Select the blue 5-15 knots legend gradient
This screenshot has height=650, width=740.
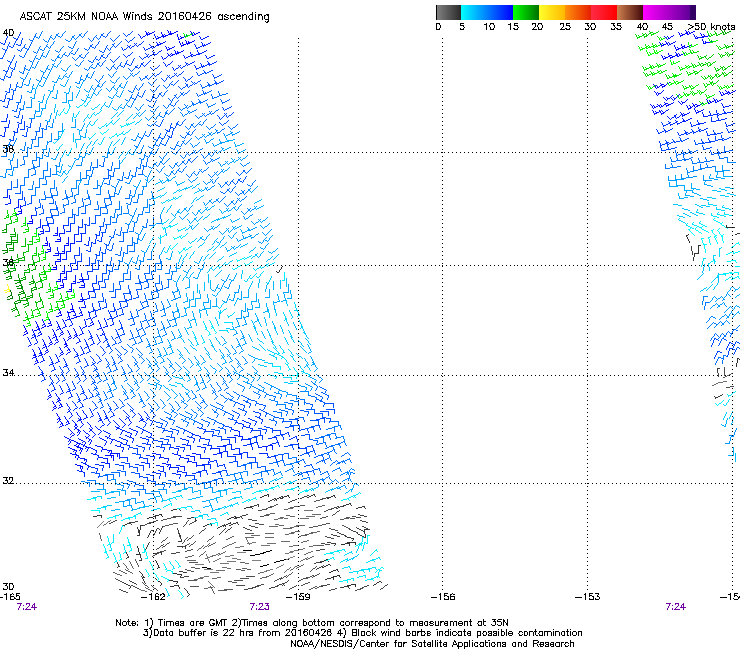pyautogui.click(x=487, y=12)
